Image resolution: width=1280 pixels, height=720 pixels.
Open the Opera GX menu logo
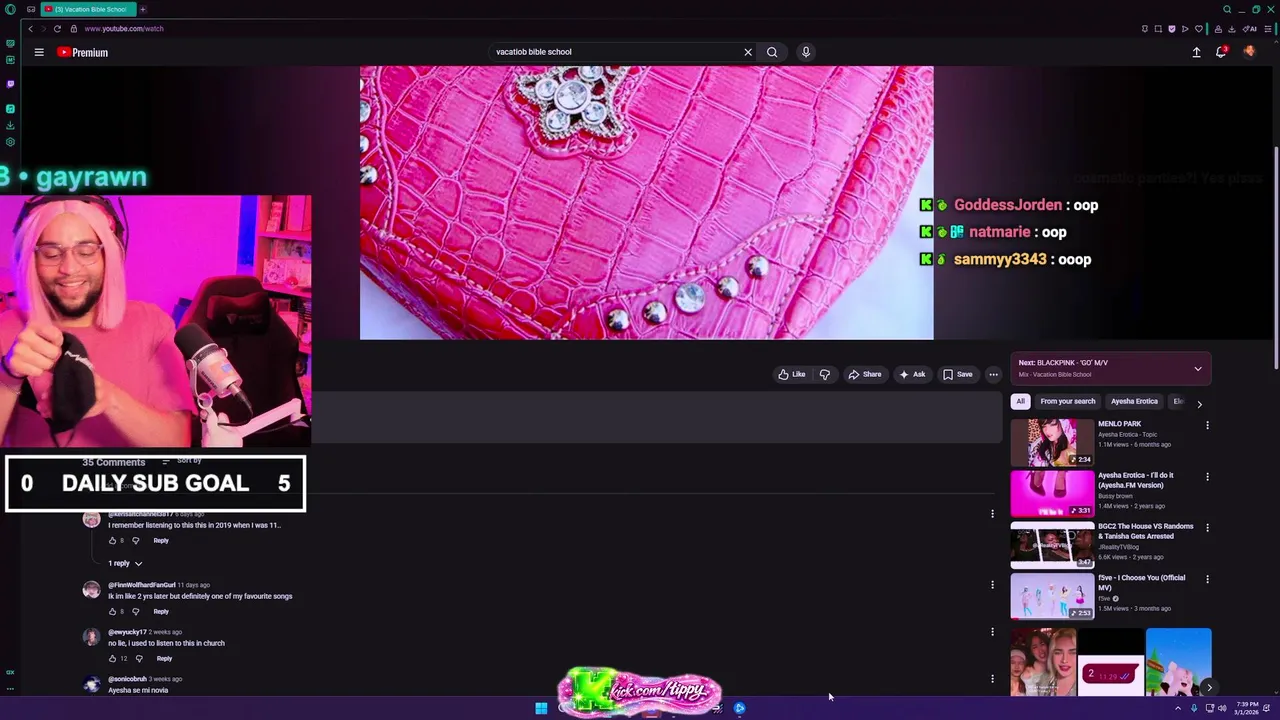pyautogui.click(x=10, y=9)
